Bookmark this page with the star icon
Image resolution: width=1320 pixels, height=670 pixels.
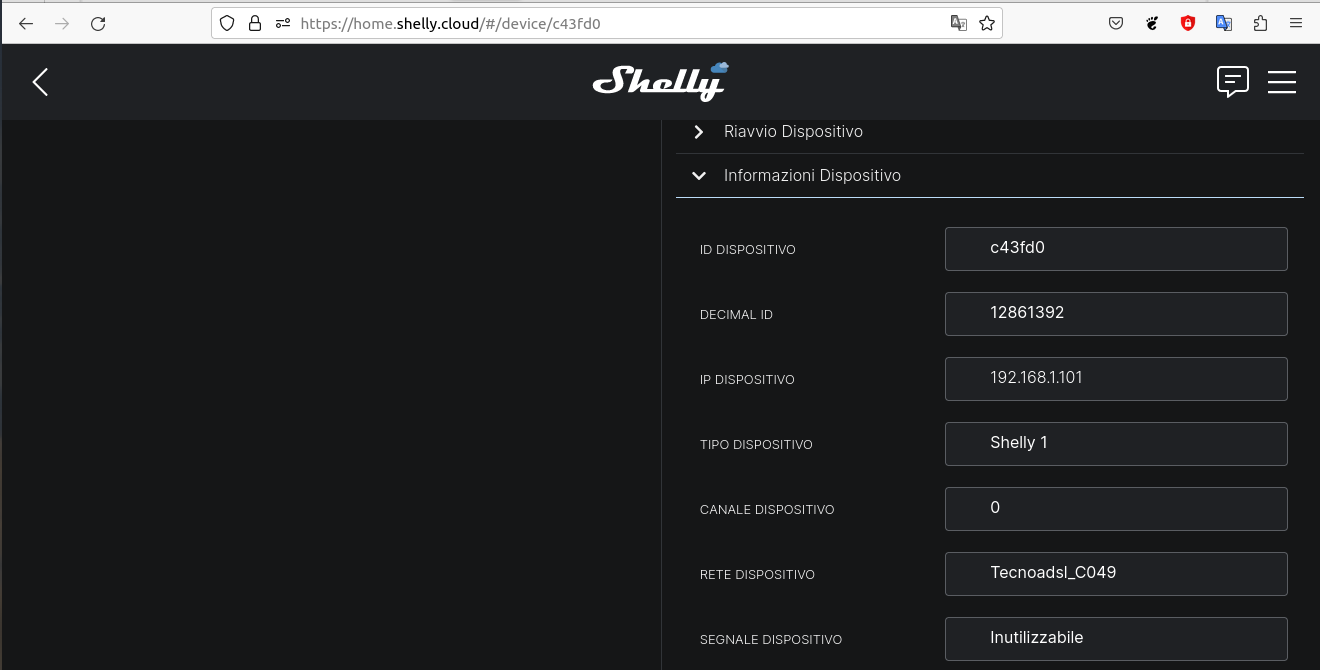(987, 23)
